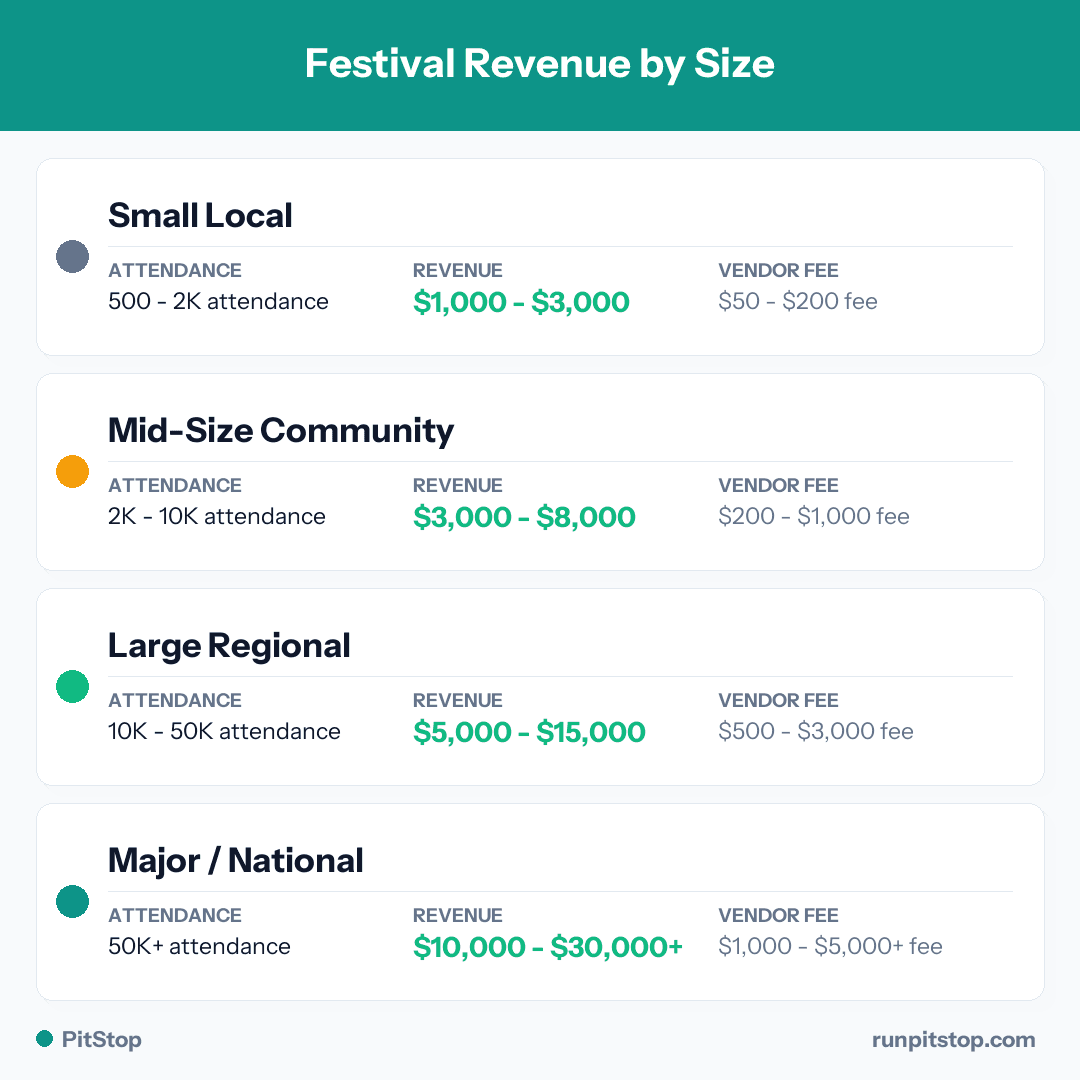The height and width of the screenshot is (1080, 1080).
Task: Click the $1,000 - $3,000 revenue figure
Action: pos(521,302)
